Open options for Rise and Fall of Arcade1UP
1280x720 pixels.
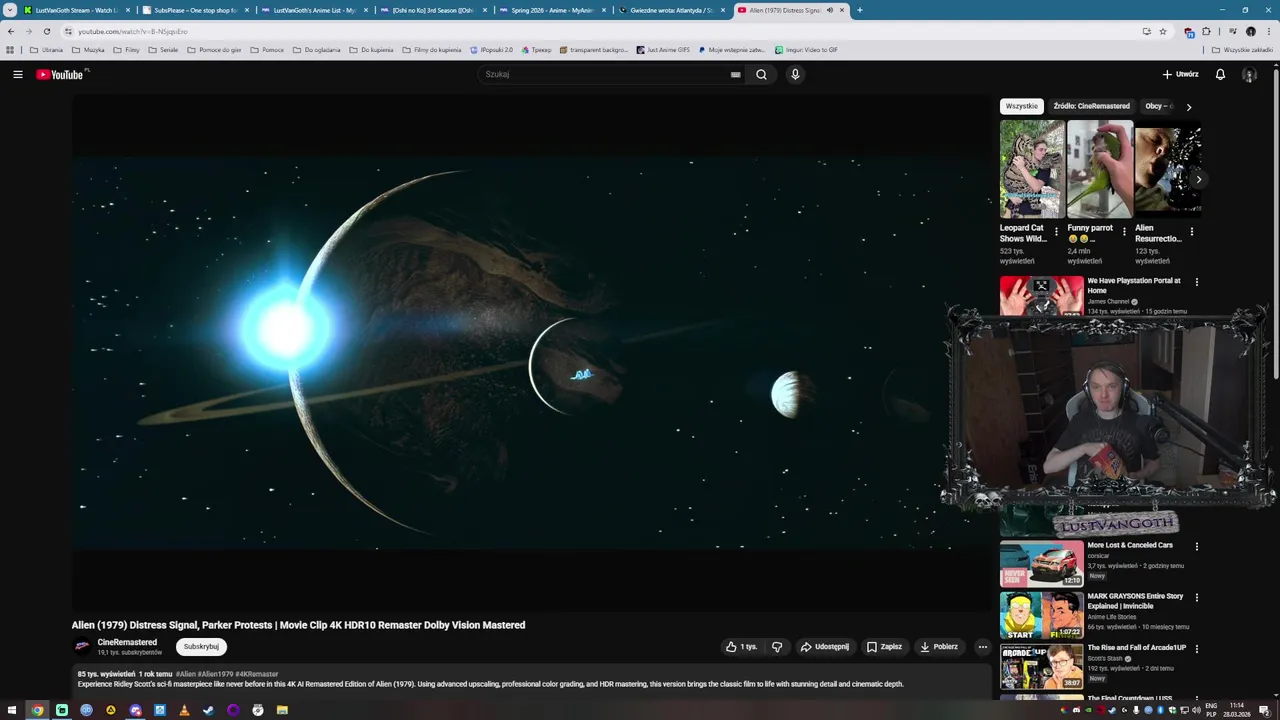click(1196, 649)
